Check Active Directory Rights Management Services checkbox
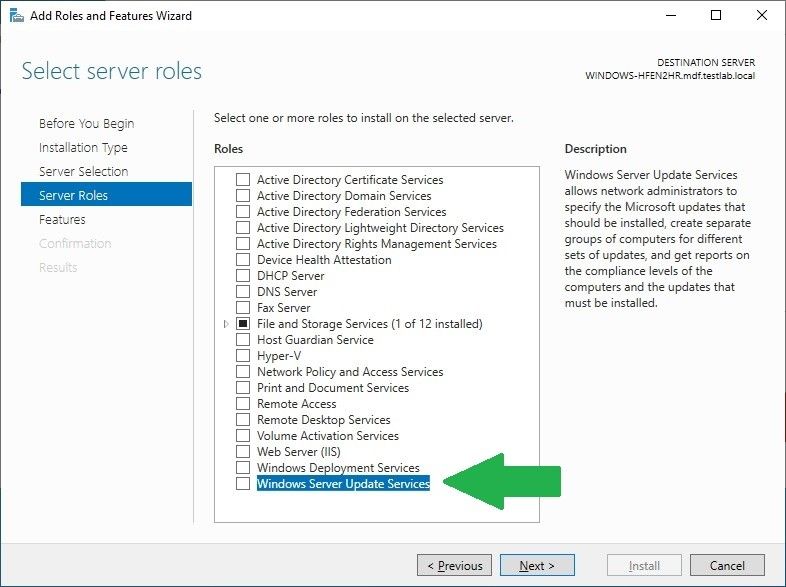This screenshot has height=587, width=786. point(243,244)
